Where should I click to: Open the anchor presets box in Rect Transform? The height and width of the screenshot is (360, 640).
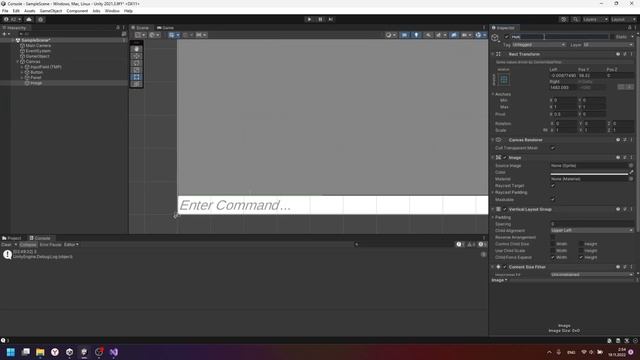point(504,80)
